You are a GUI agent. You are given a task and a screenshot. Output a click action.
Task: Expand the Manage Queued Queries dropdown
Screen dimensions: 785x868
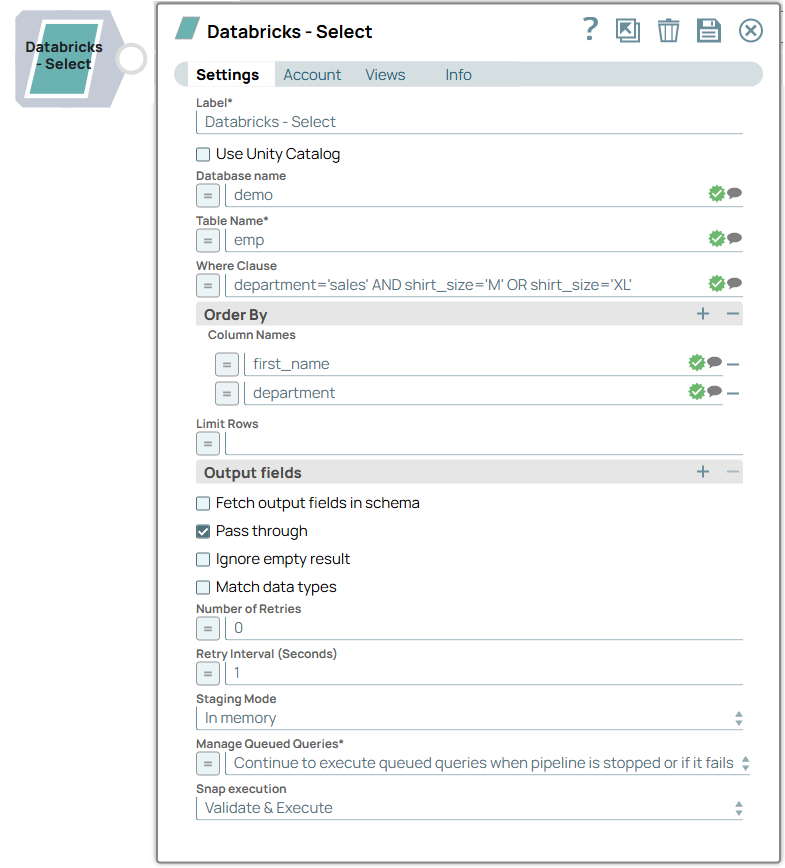click(490, 763)
